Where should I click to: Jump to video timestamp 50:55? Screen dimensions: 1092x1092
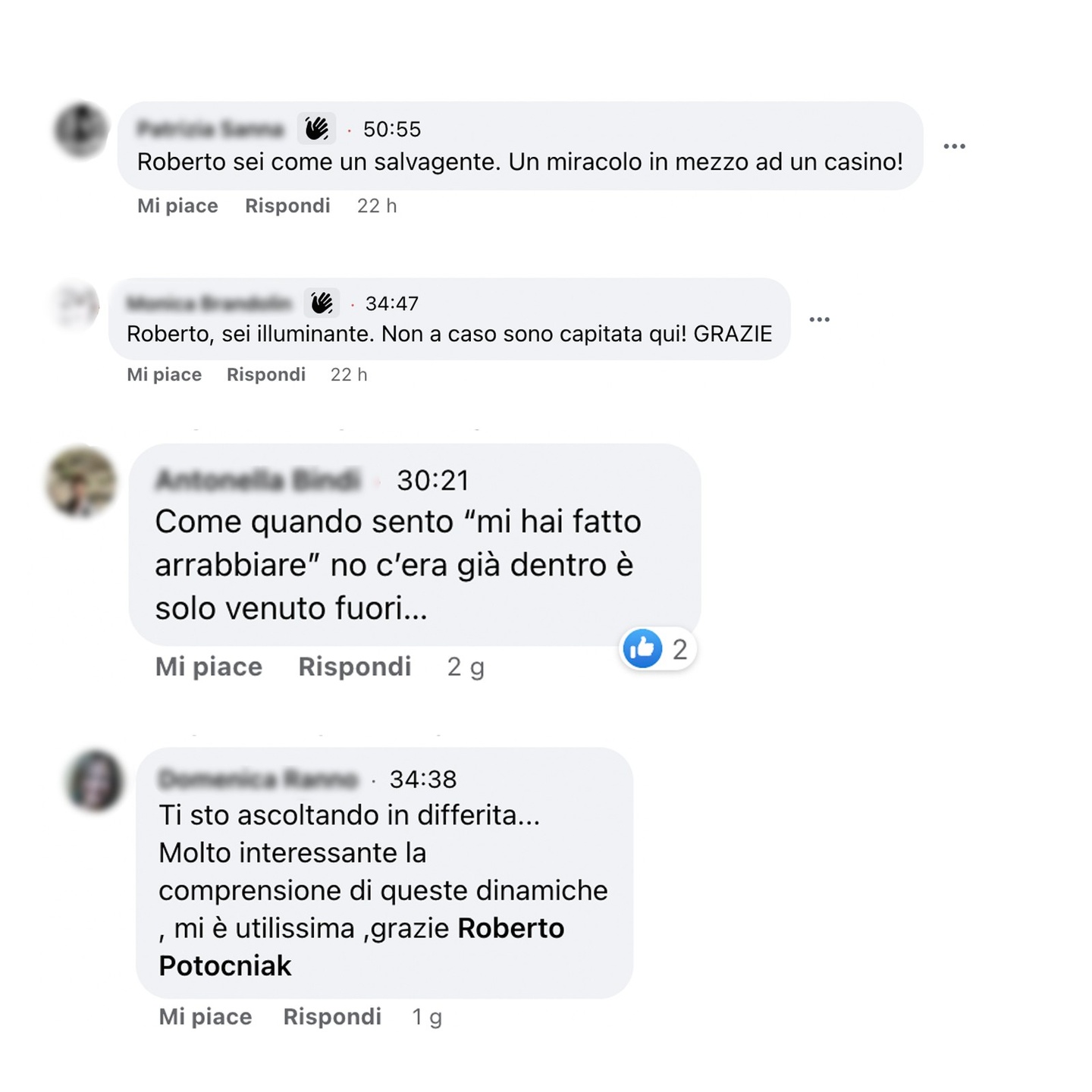(392, 130)
